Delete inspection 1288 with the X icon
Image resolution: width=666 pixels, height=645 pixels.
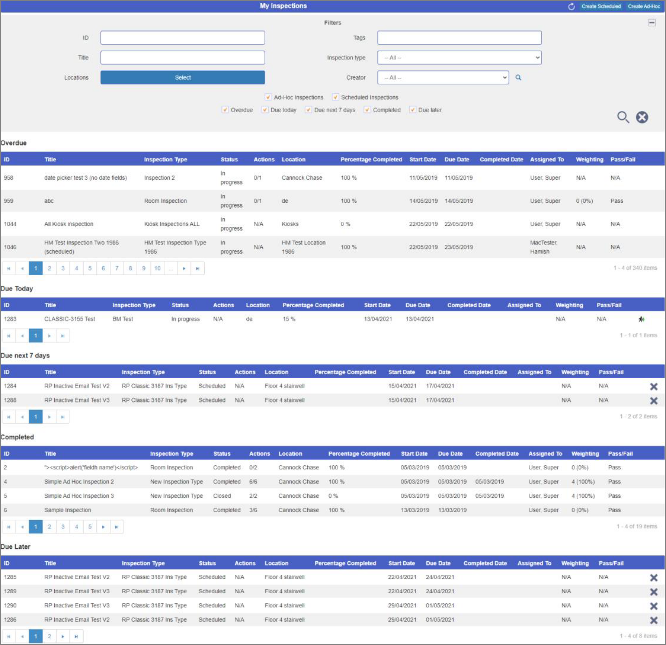click(654, 400)
